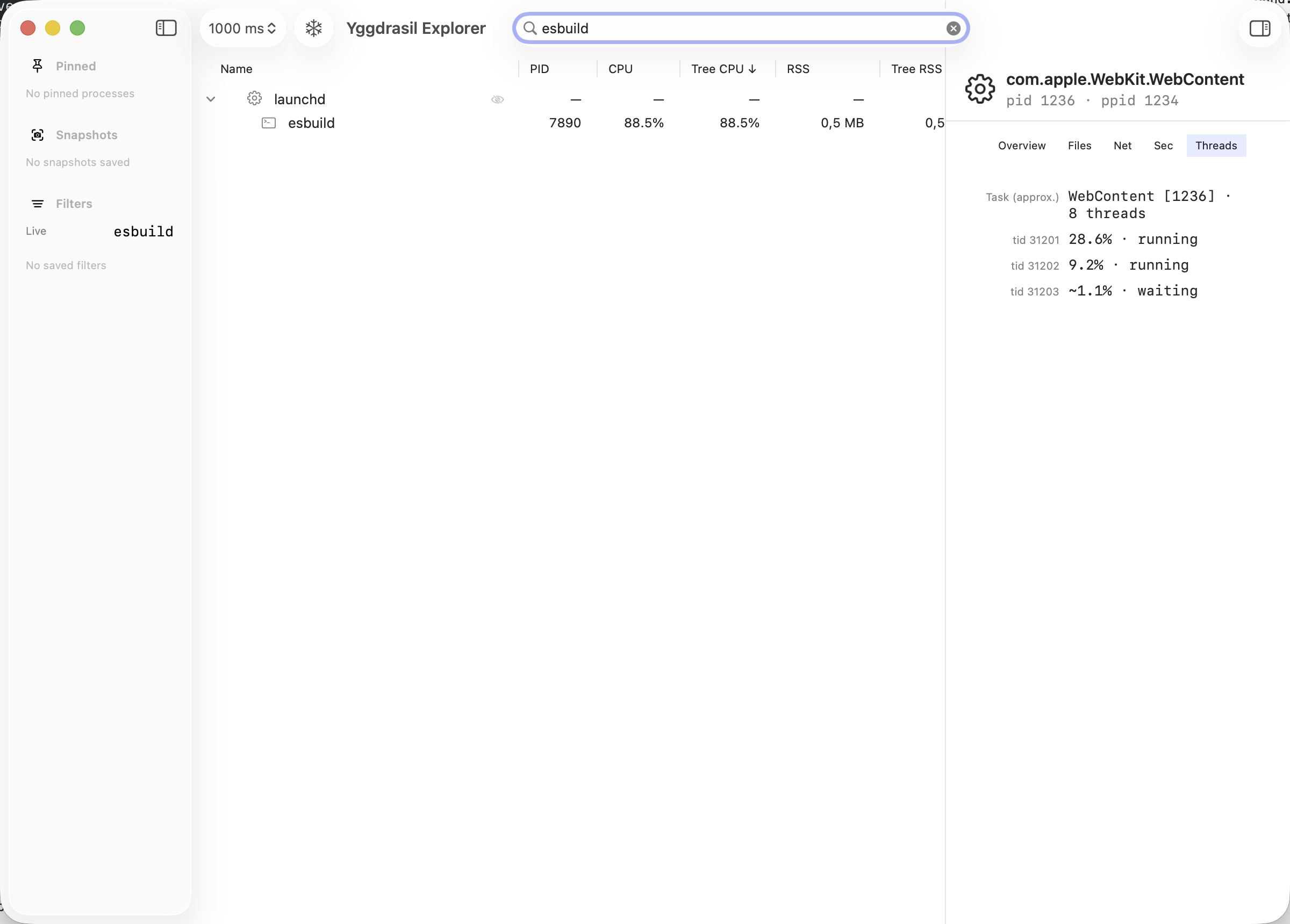Focus the esbuild search field
The height and width of the screenshot is (924, 1290).
coord(741,28)
